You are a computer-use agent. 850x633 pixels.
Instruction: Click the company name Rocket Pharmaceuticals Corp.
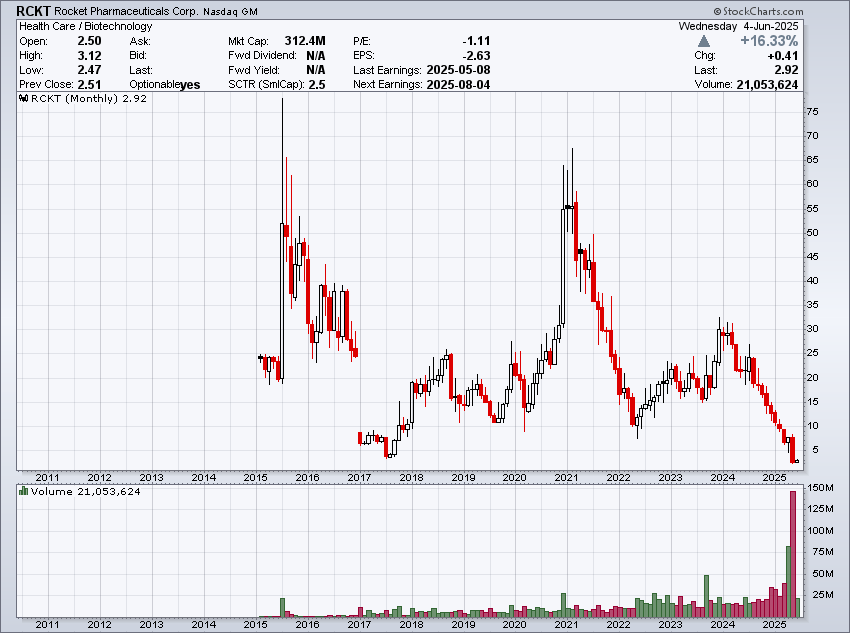coord(126,11)
